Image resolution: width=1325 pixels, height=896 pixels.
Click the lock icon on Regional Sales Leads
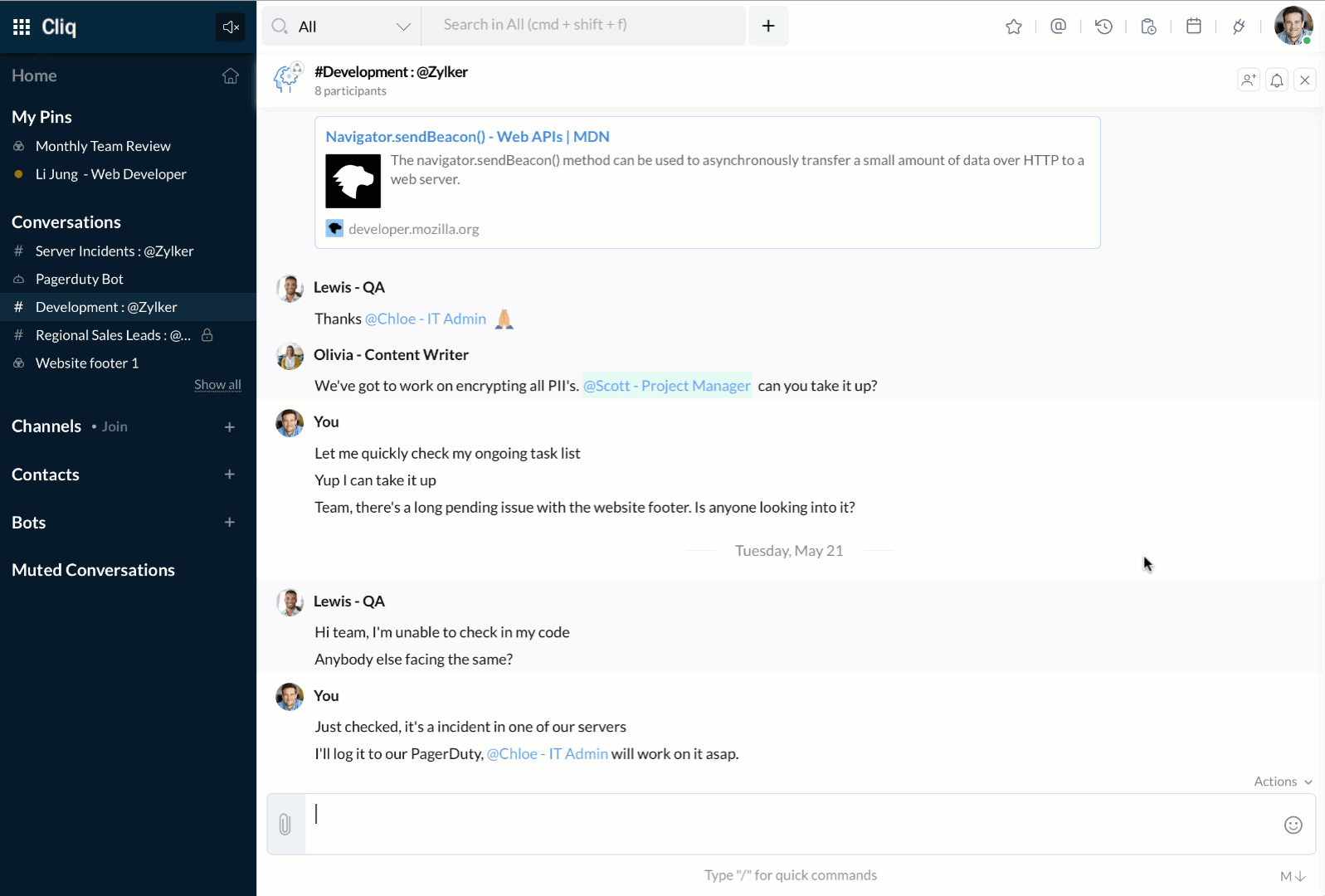[207, 335]
